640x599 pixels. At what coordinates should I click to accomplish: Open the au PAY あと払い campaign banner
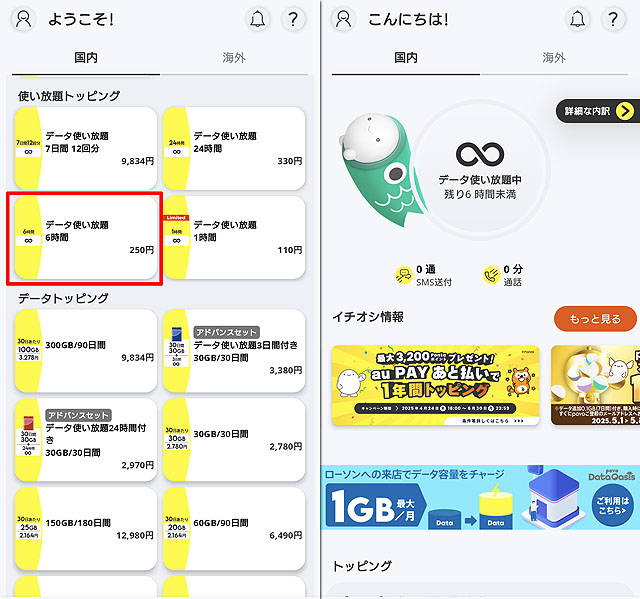point(436,385)
